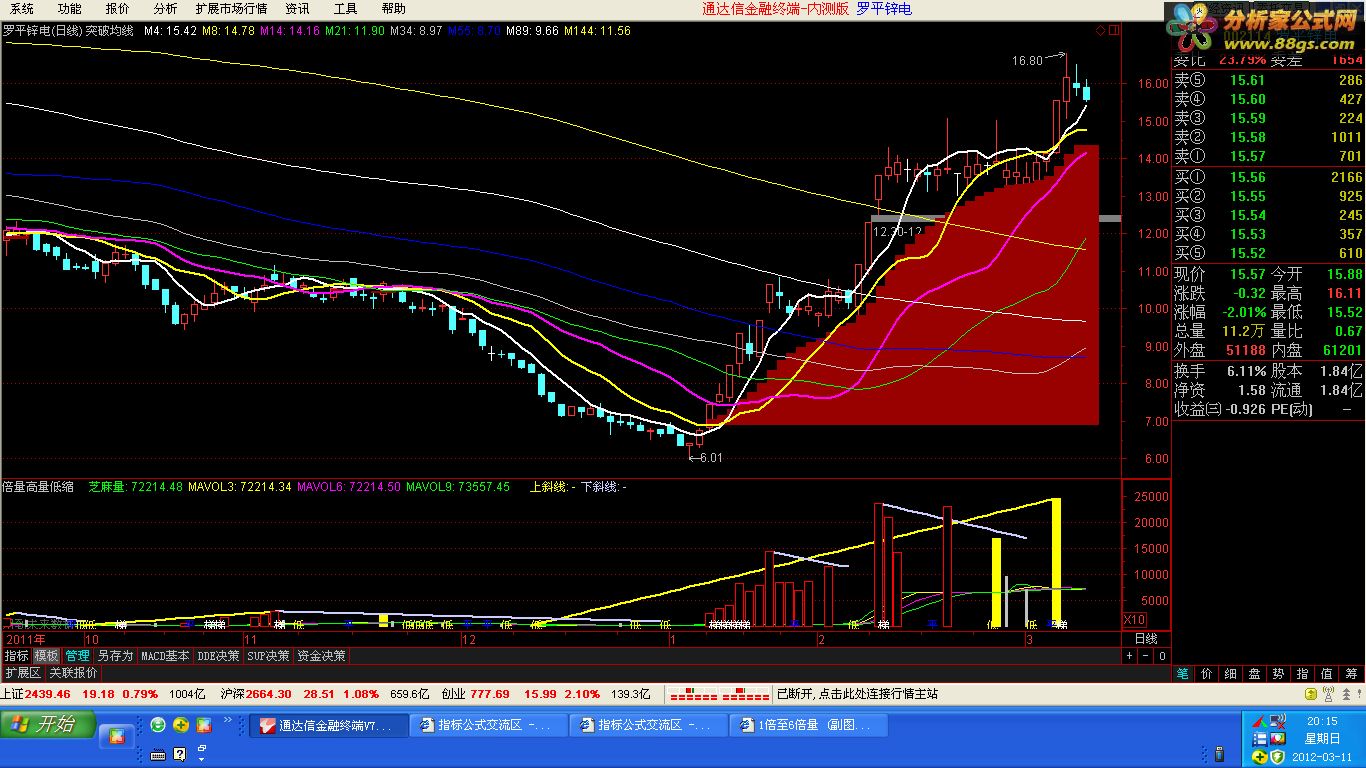Click the double-up-arrow icon in status bar

tap(1346, 694)
